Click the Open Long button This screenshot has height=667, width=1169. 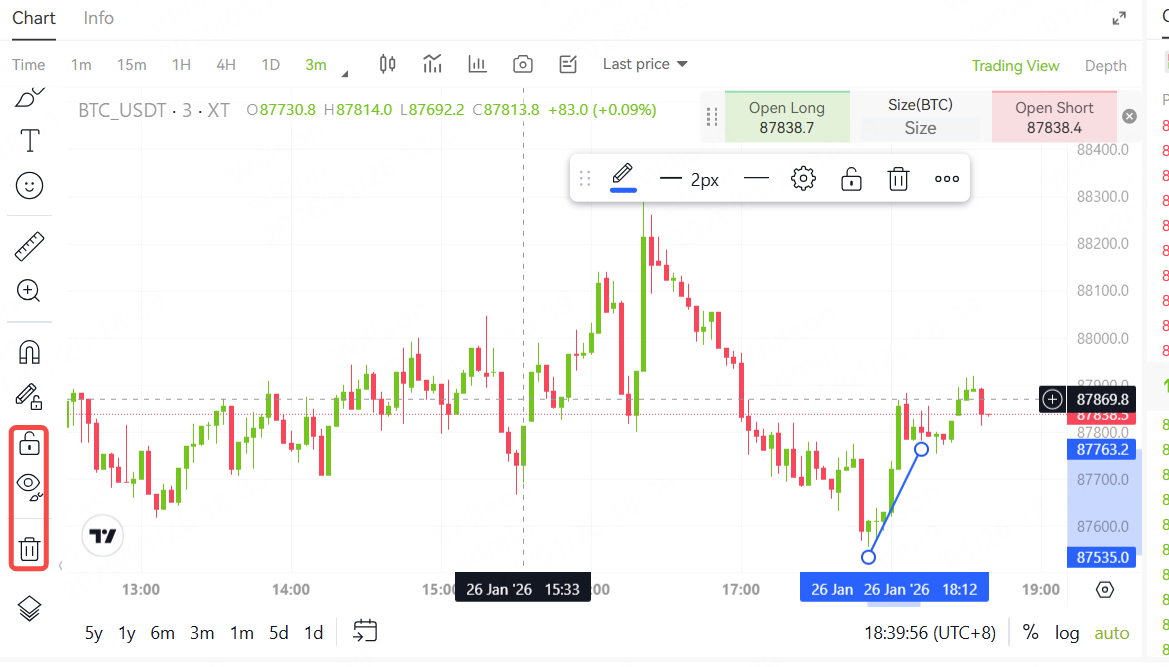(x=787, y=117)
